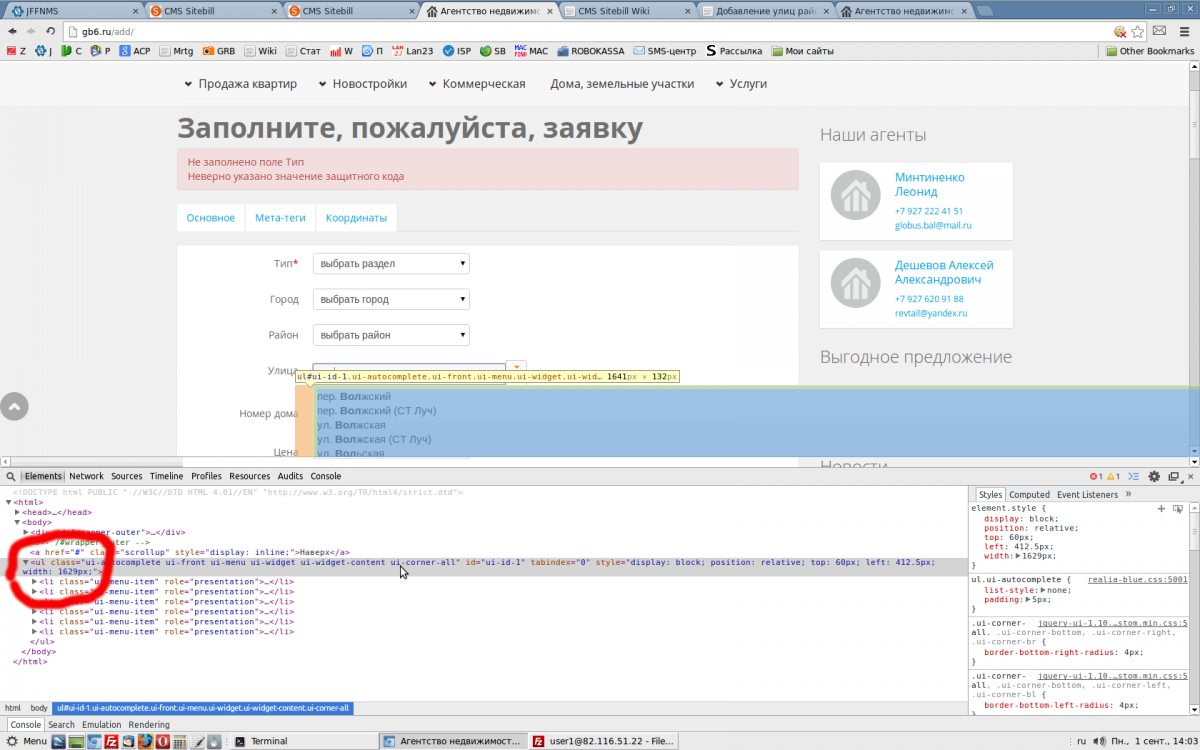Image resolution: width=1200 pixels, height=750 pixels.
Task: Click the volume icon in the system tray
Action: [1101, 741]
